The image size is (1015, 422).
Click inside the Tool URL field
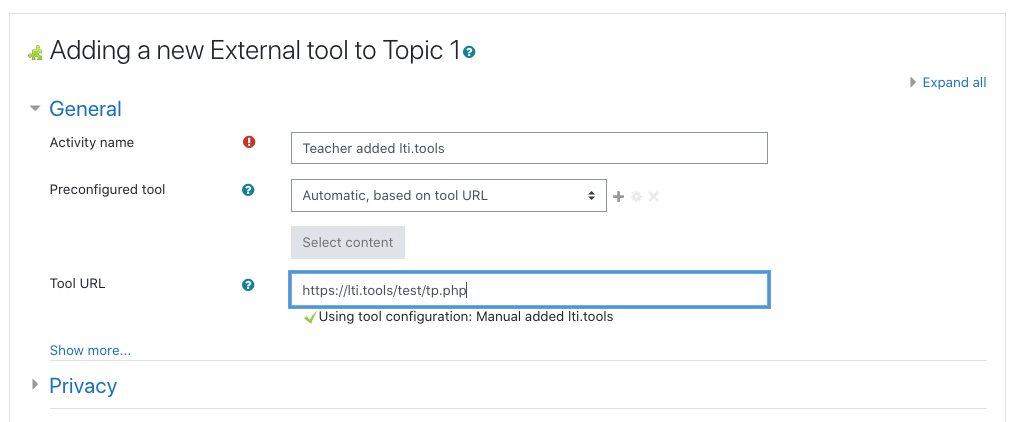click(x=530, y=290)
